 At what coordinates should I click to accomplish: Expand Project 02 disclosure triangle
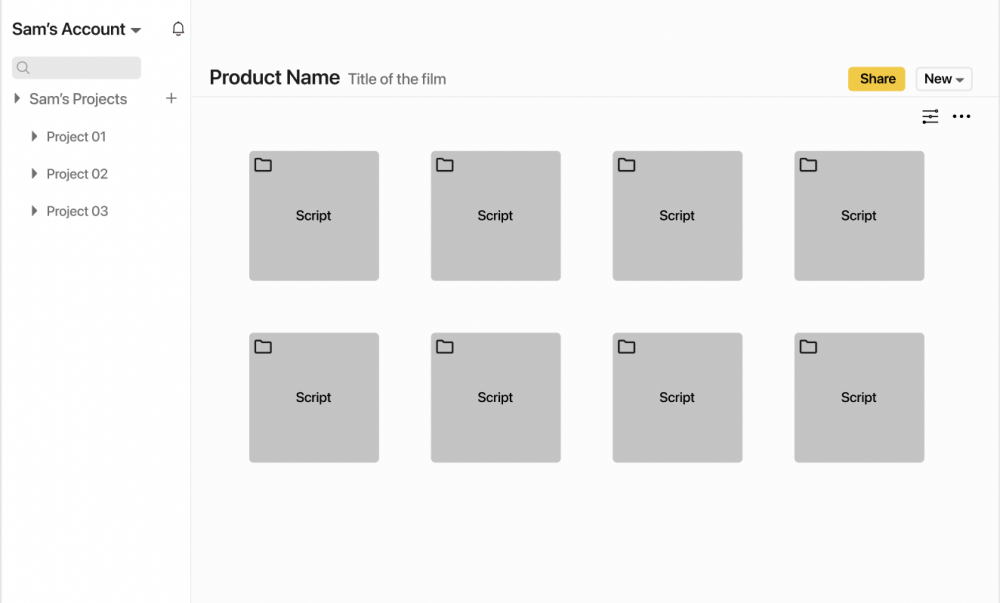coord(34,173)
